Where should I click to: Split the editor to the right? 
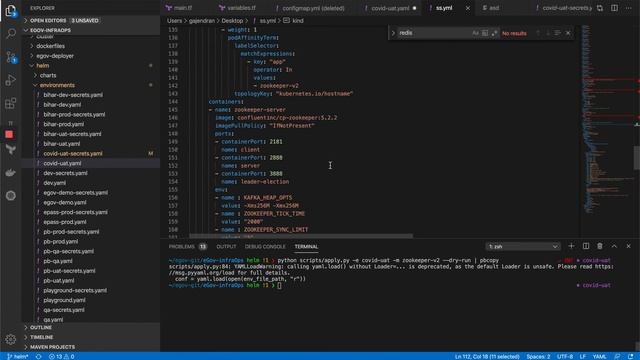tap(614, 8)
